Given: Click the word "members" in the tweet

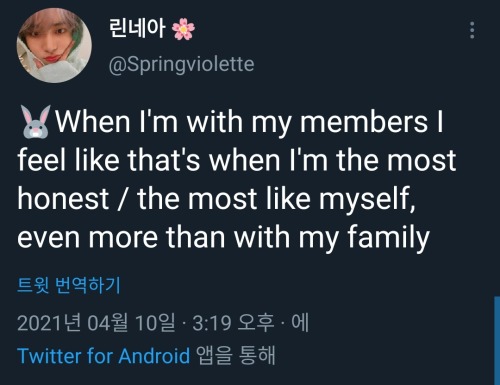Looking at the screenshot, I should point(364,121).
